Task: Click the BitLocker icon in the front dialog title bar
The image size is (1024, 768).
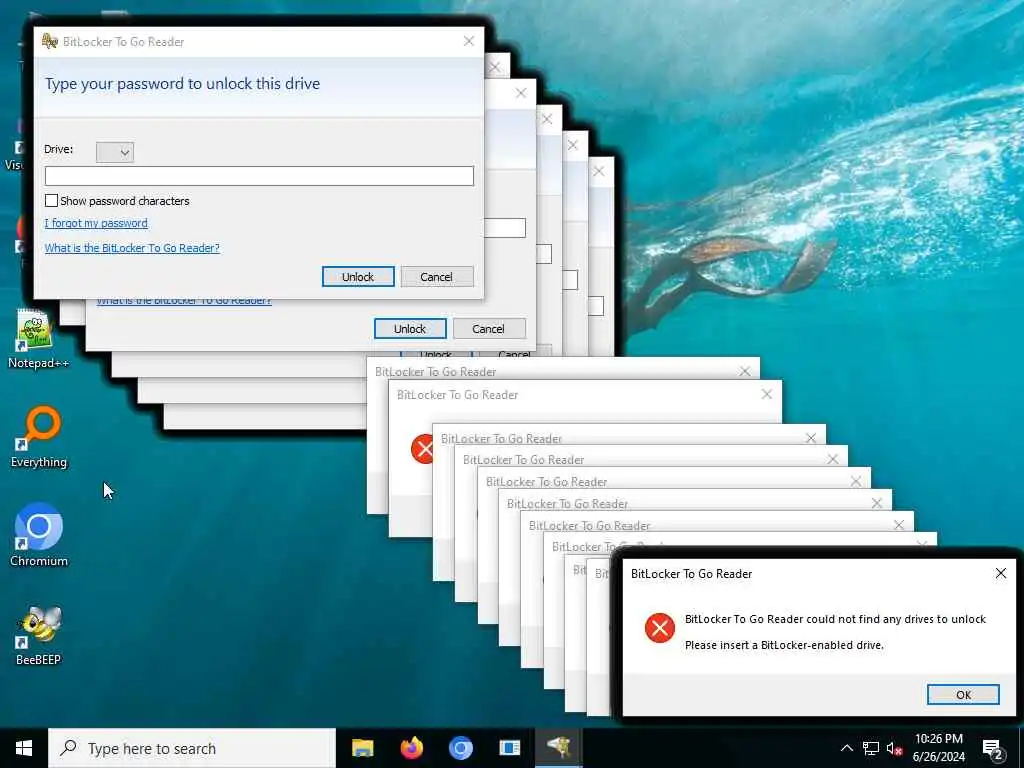Action: point(50,42)
